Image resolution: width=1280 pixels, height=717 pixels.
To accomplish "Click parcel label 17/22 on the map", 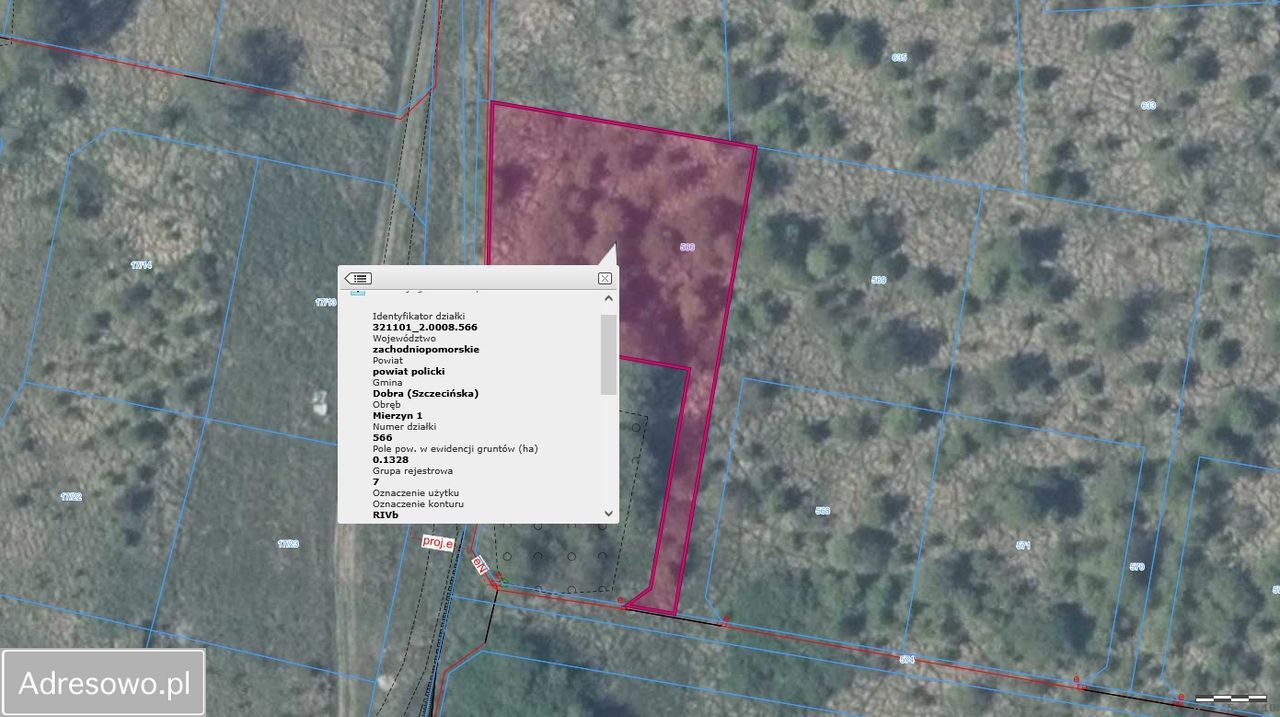I will coord(70,496).
